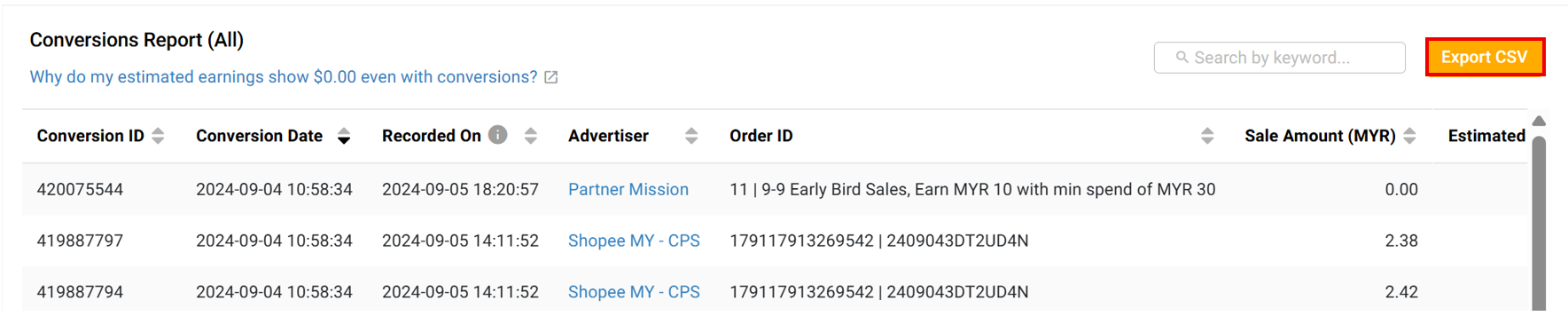This screenshot has width=1568, height=324.
Task: Open the estimated earnings help link
Action: pos(284,77)
